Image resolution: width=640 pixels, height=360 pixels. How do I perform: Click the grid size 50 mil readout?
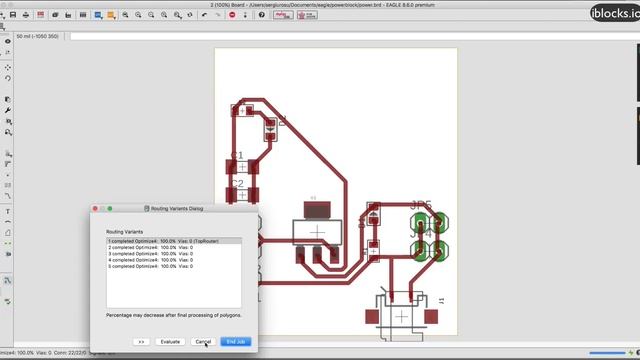[x=38, y=36]
